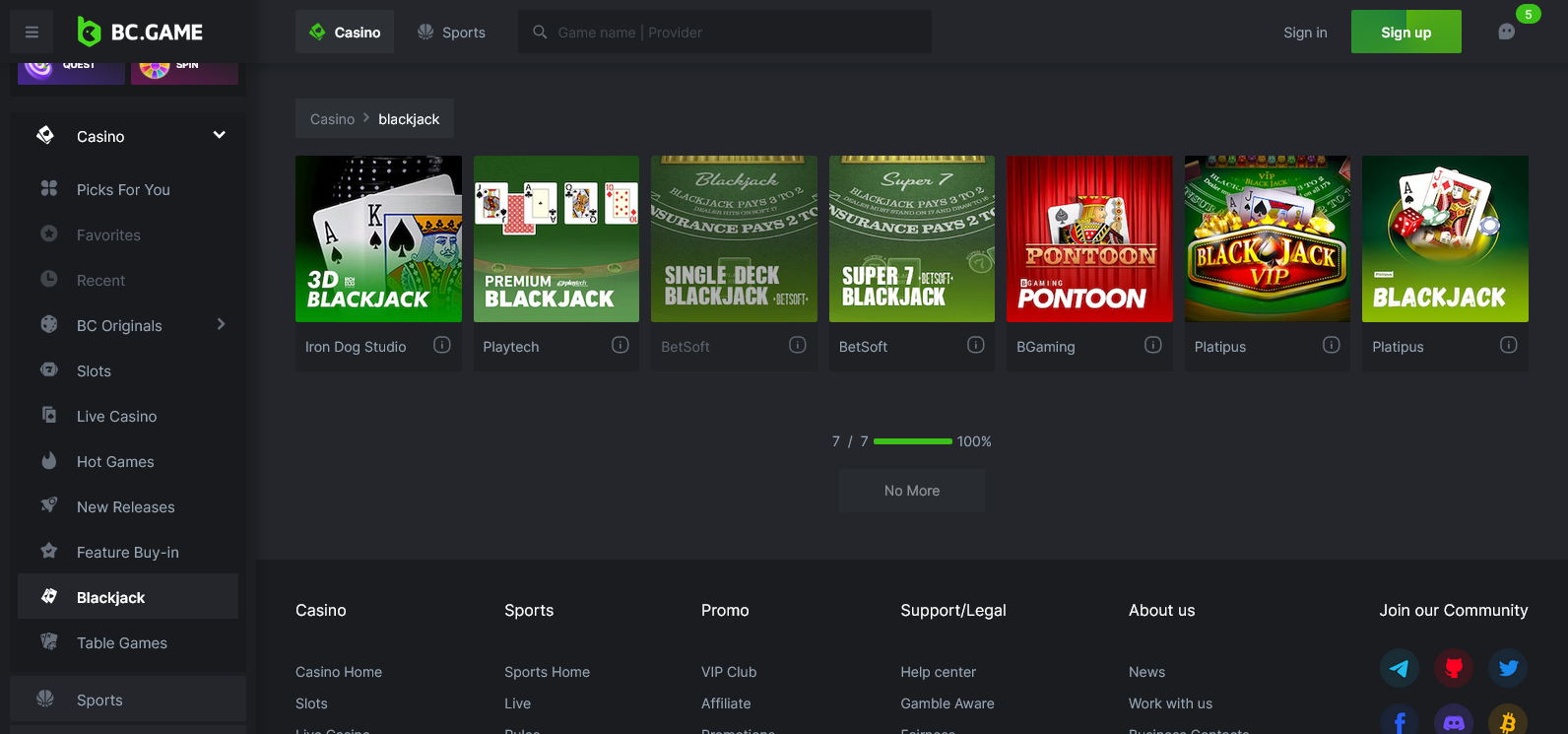Switch to the Casino top tab
Viewport: 1568px width, 734px height.
pyautogui.click(x=345, y=32)
